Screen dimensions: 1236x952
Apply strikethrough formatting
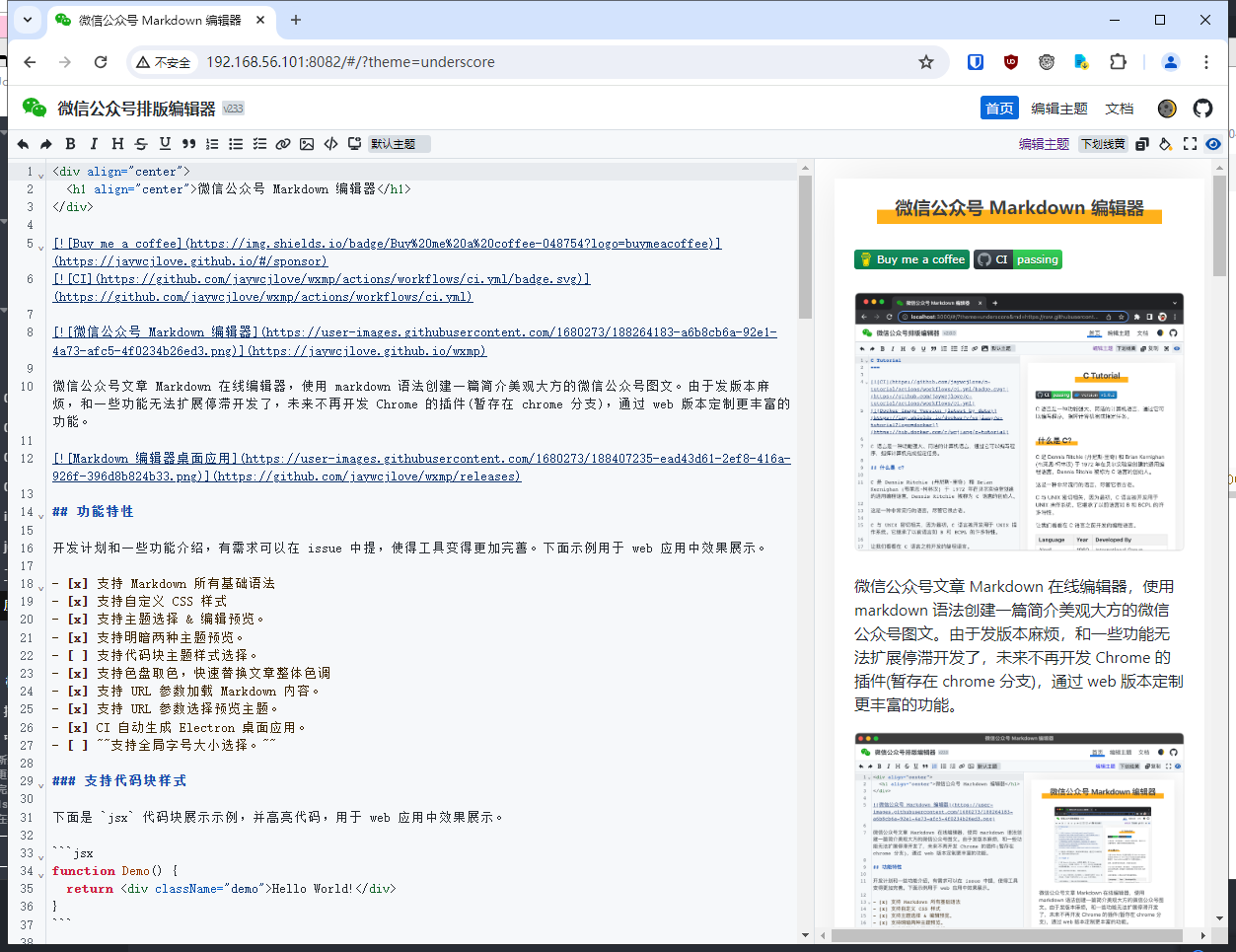tap(141, 144)
